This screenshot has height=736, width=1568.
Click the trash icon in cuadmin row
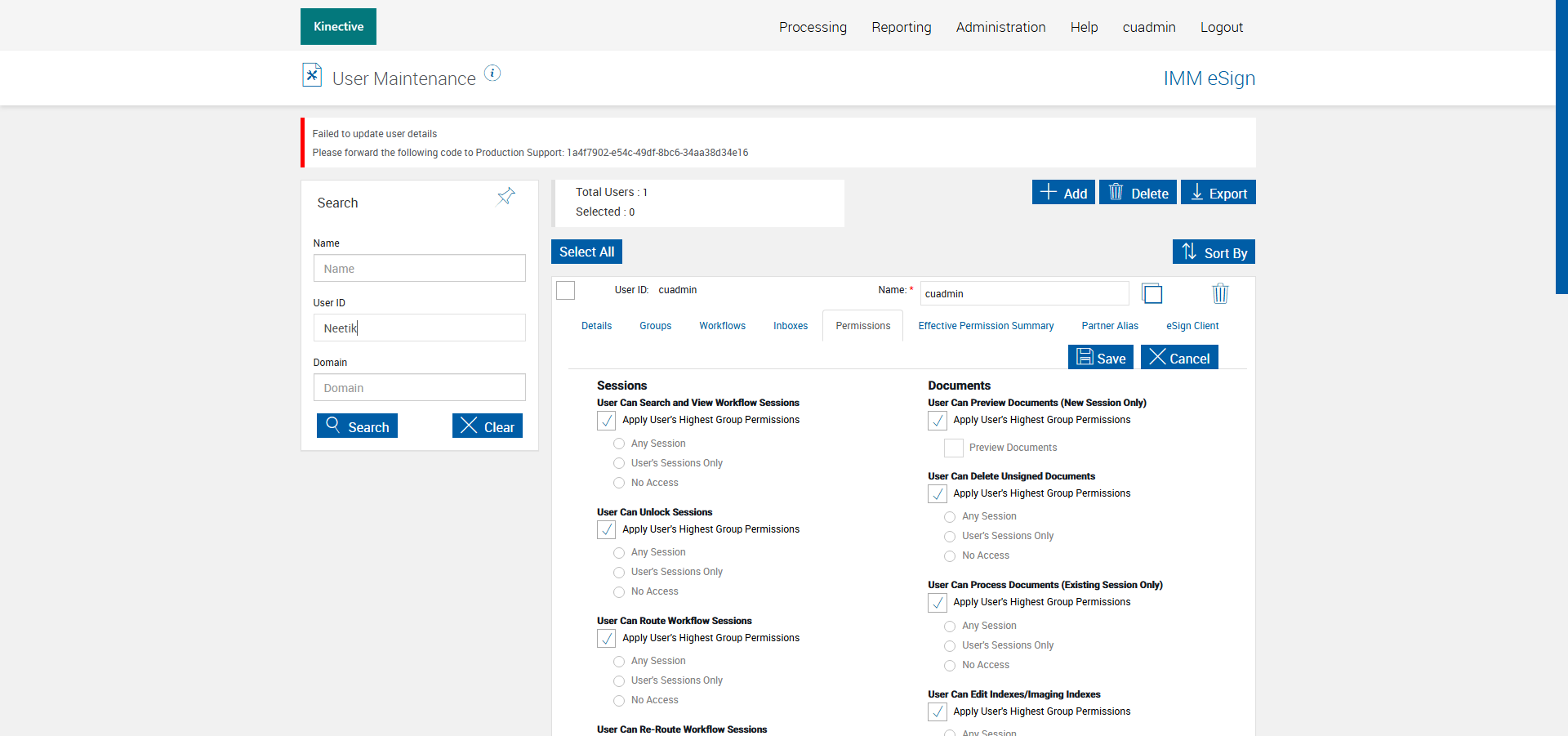[1220, 293]
